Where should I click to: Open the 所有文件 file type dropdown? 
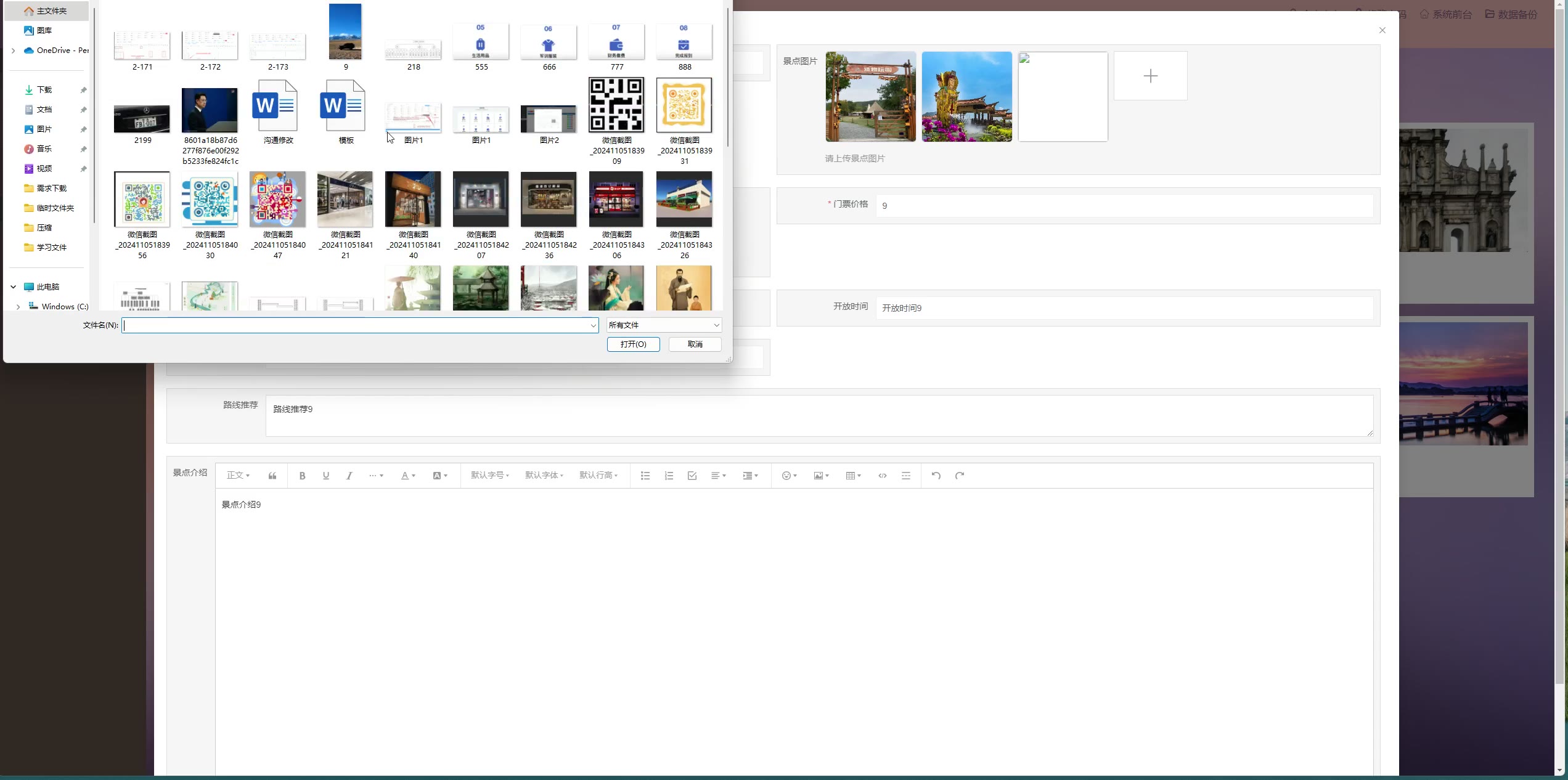663,325
